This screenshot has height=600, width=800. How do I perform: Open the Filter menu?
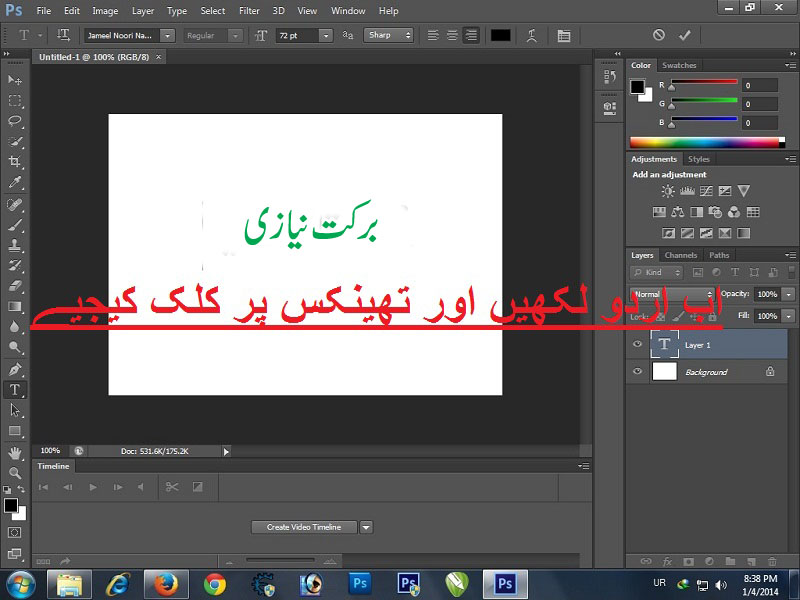(249, 11)
